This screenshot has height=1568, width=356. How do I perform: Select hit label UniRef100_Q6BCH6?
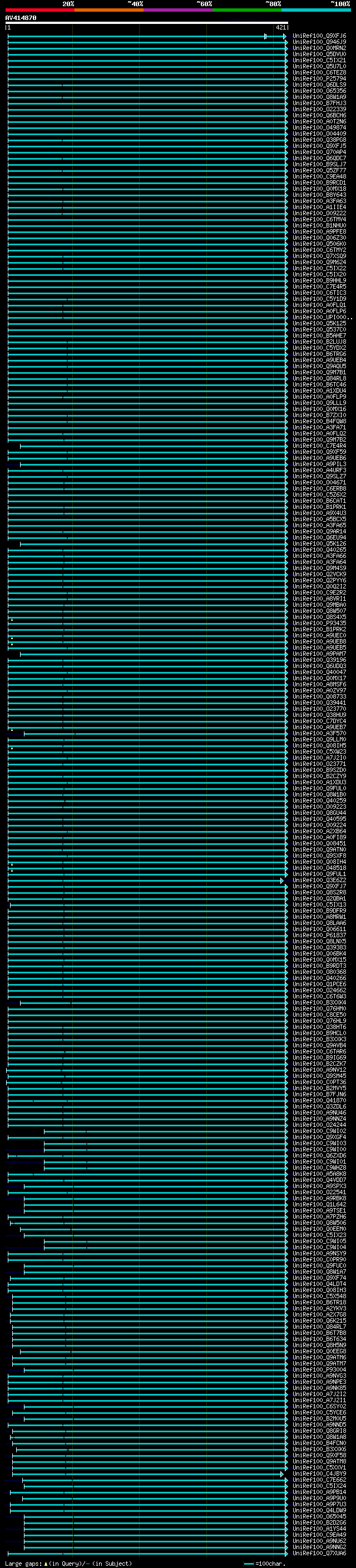pyautogui.click(x=319, y=115)
